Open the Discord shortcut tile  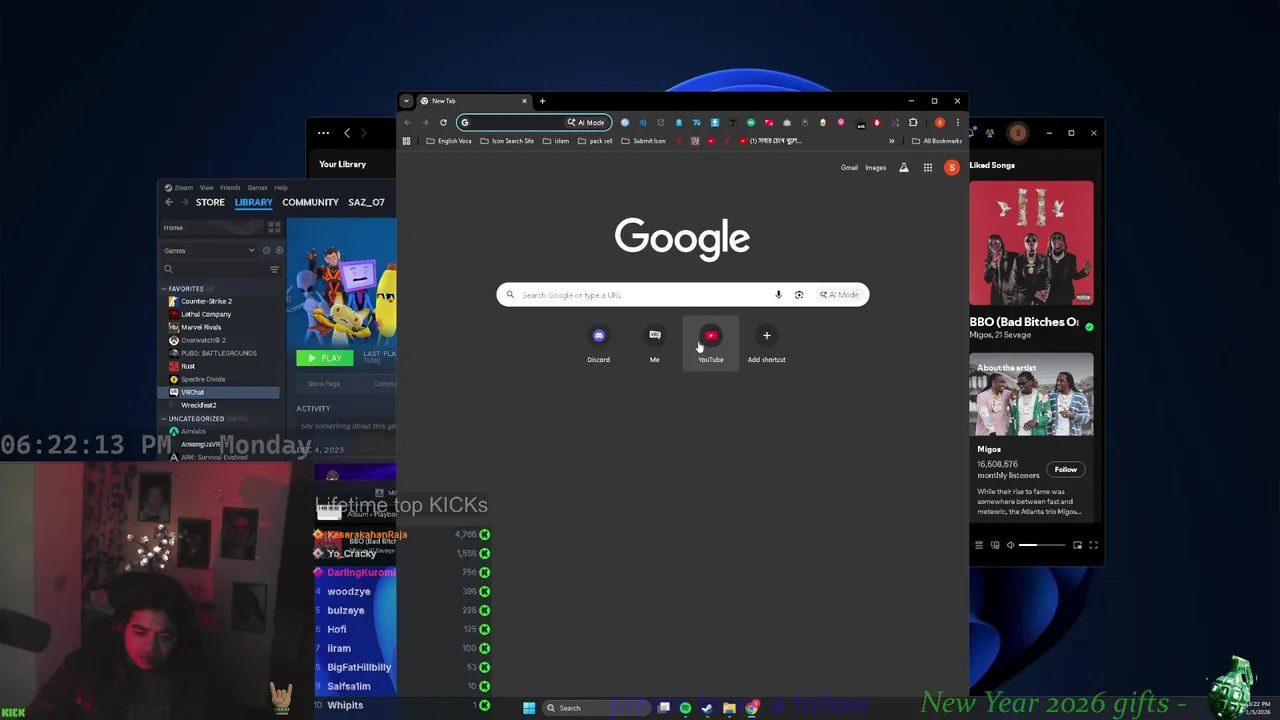(598, 343)
